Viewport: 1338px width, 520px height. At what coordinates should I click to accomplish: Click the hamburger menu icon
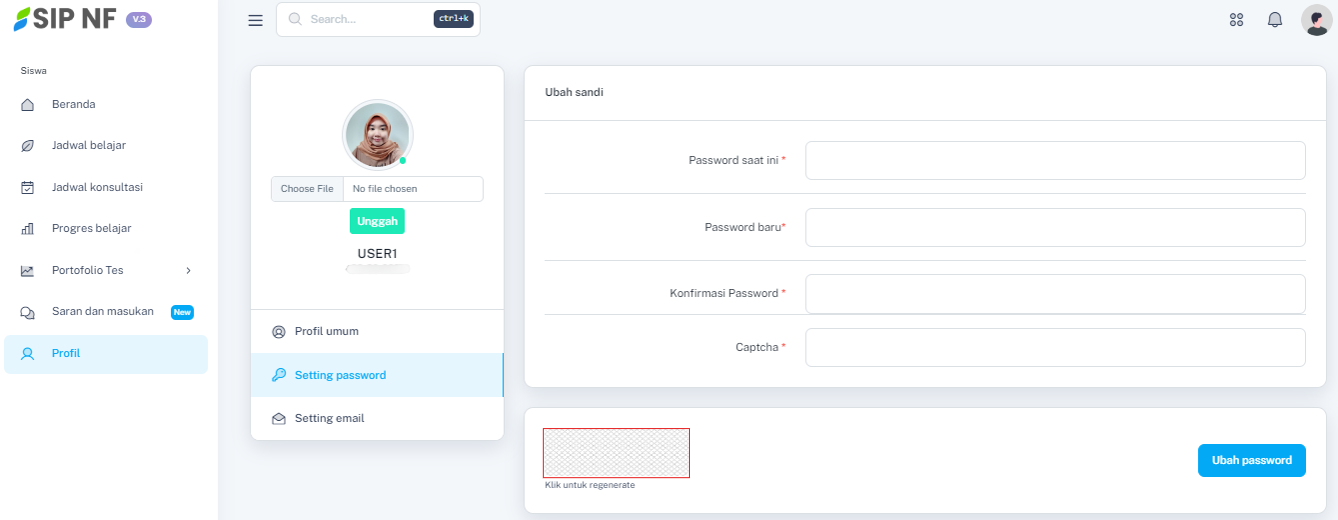point(255,20)
